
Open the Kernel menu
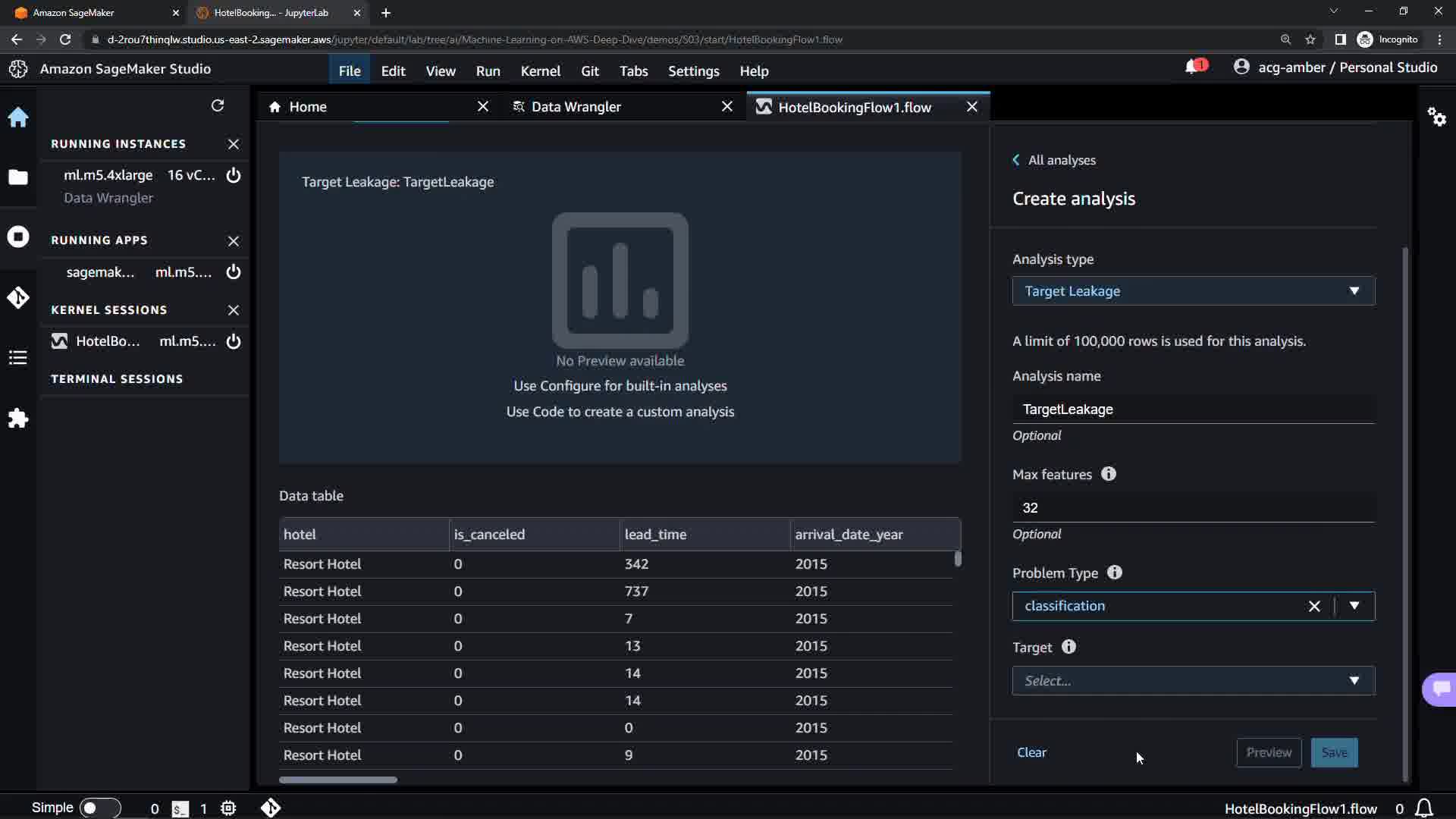tap(540, 71)
